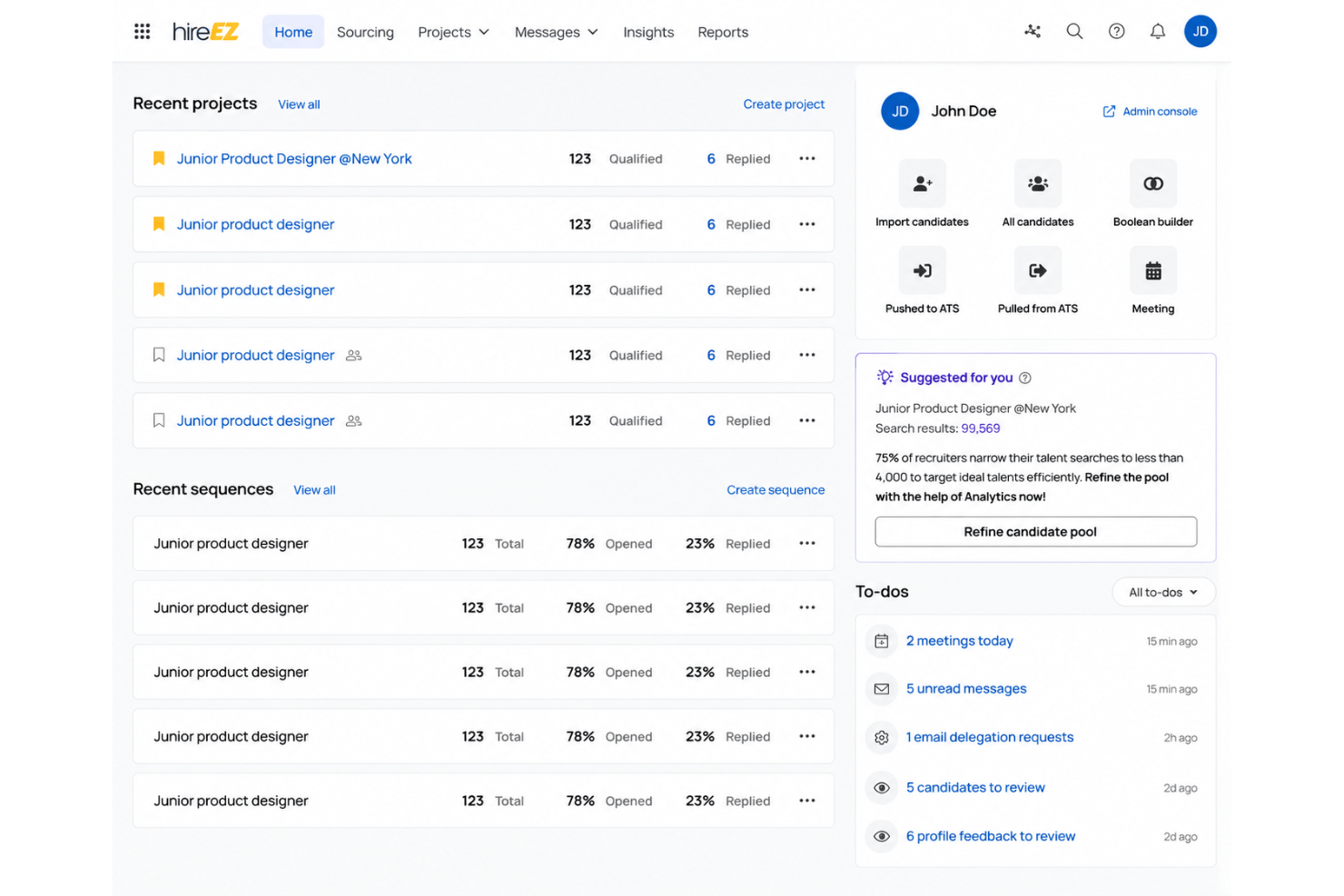
Task: Click the eye icon next to 5 candidates to review
Action: pyautogui.click(x=882, y=788)
